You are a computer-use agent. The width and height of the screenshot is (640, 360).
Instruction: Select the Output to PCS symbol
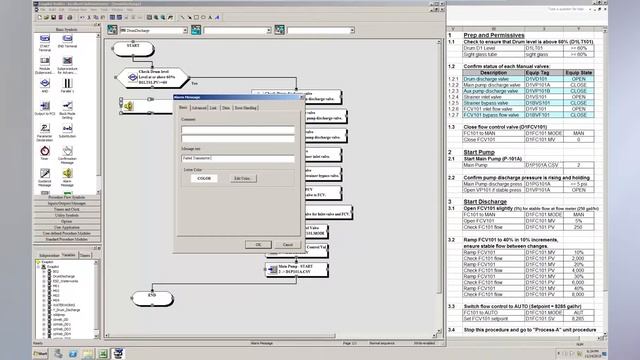tap(45, 106)
